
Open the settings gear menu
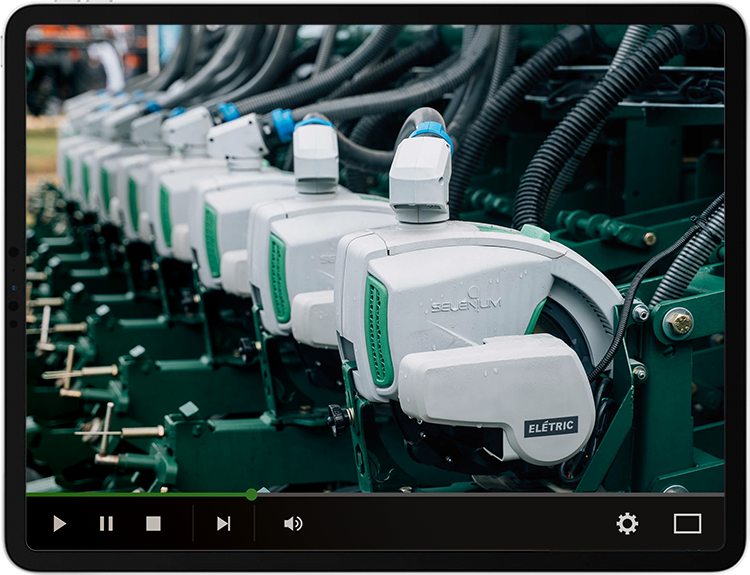pos(627,523)
